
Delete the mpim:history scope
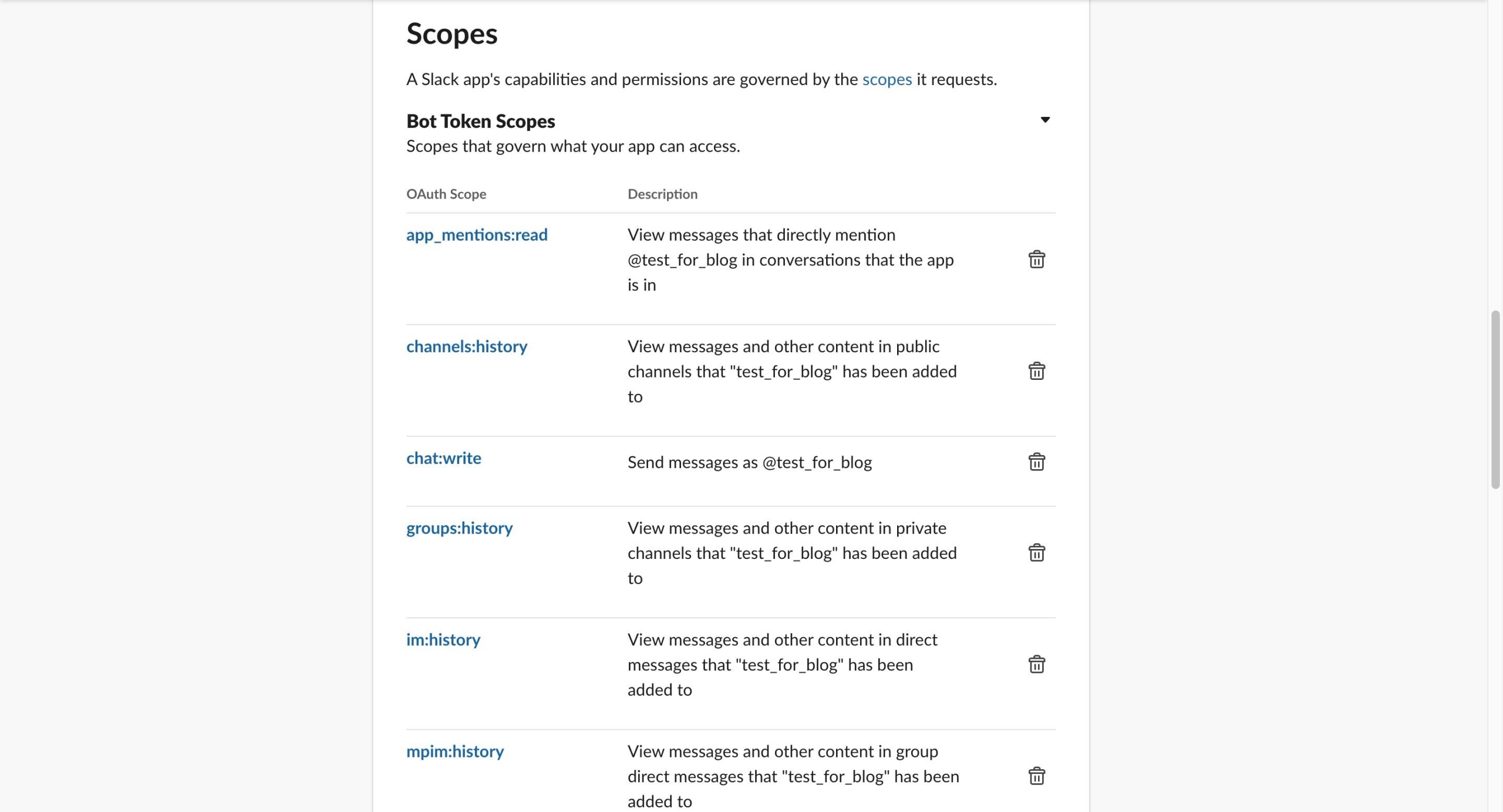(1036, 776)
